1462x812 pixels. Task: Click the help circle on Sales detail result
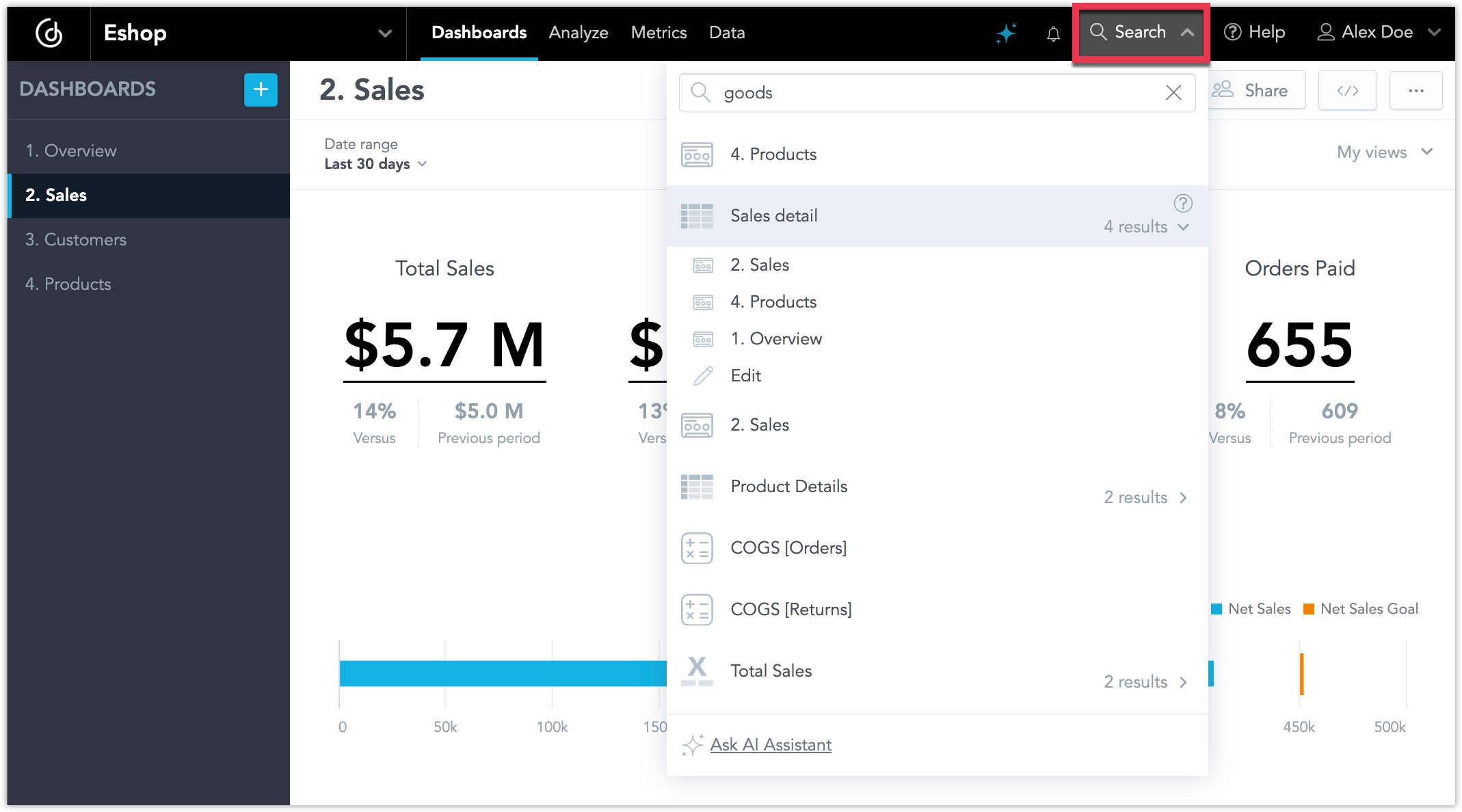click(x=1183, y=203)
